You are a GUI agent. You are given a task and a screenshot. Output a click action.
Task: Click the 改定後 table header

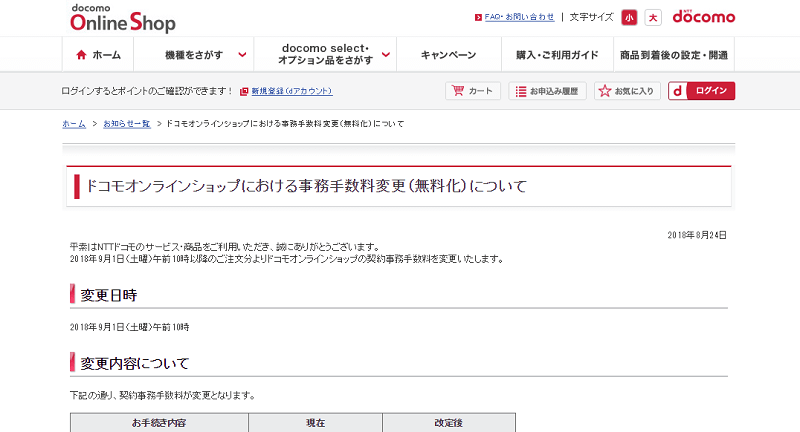448,423
